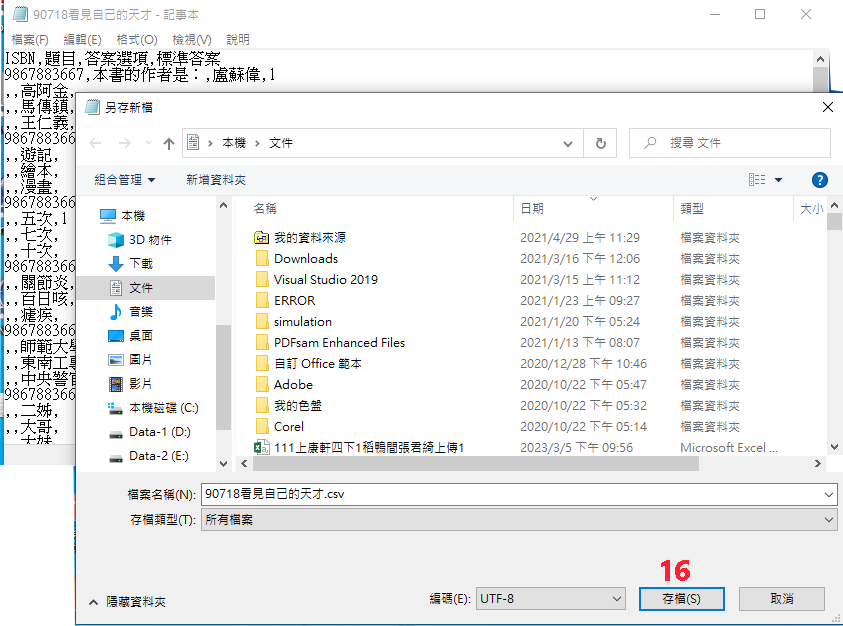Select the ERROR folder
843x626 pixels.
coord(284,301)
